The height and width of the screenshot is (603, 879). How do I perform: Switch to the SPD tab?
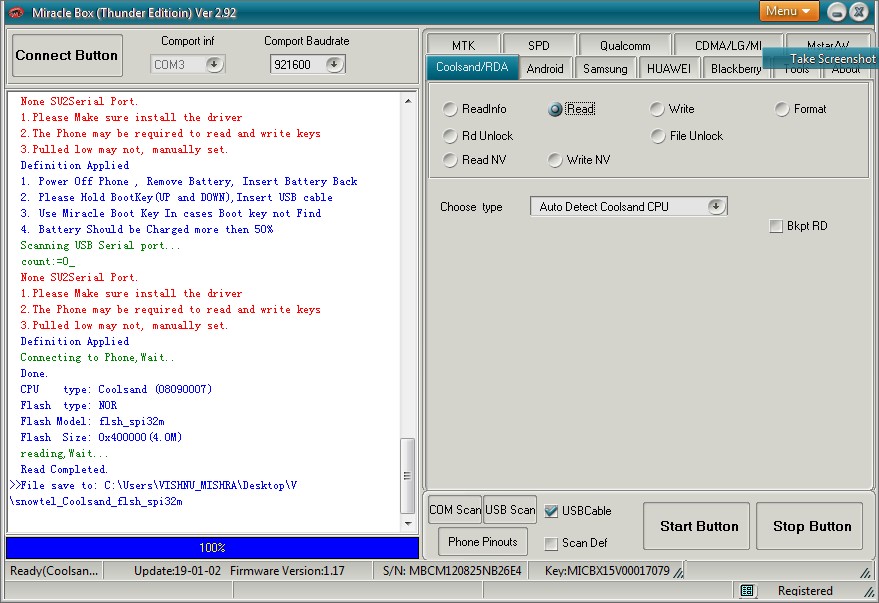pos(539,45)
